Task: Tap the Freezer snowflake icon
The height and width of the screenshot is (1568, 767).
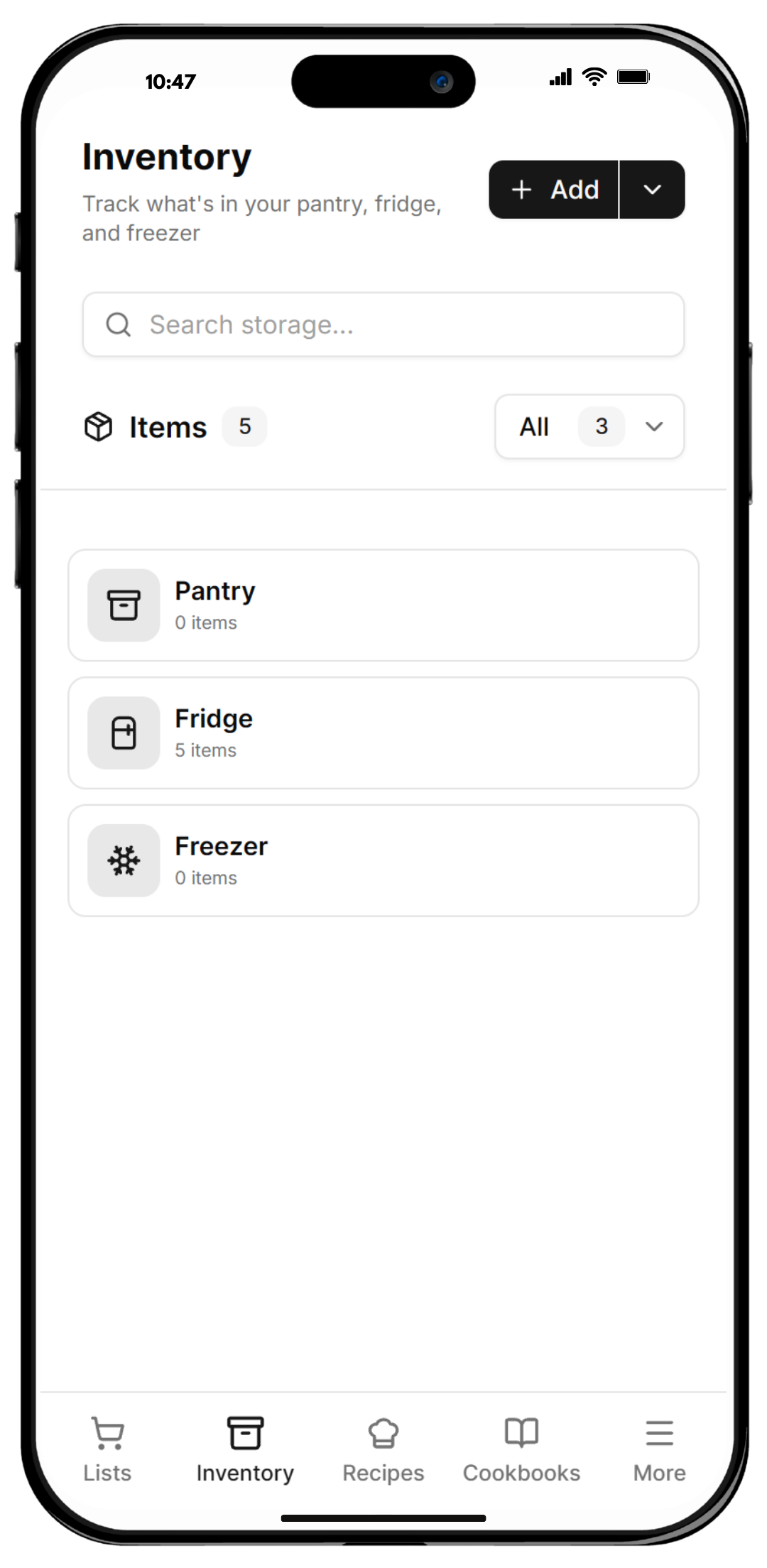Action: 124,861
